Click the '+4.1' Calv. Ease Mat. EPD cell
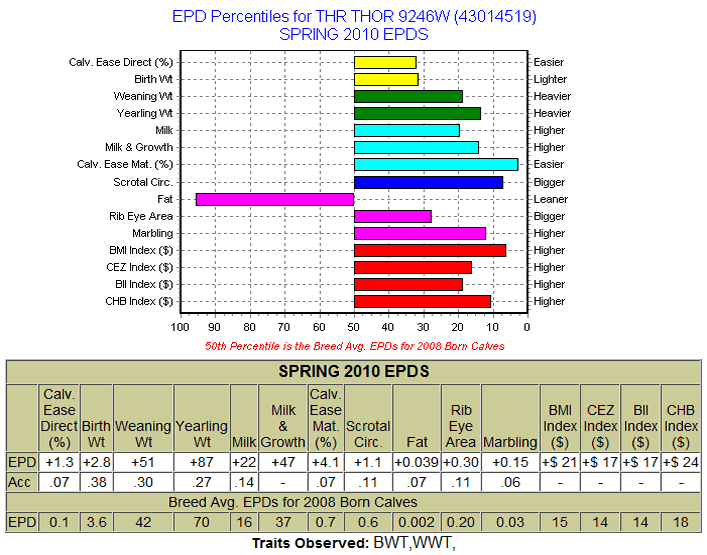This screenshot has width=707, height=555. (326, 462)
